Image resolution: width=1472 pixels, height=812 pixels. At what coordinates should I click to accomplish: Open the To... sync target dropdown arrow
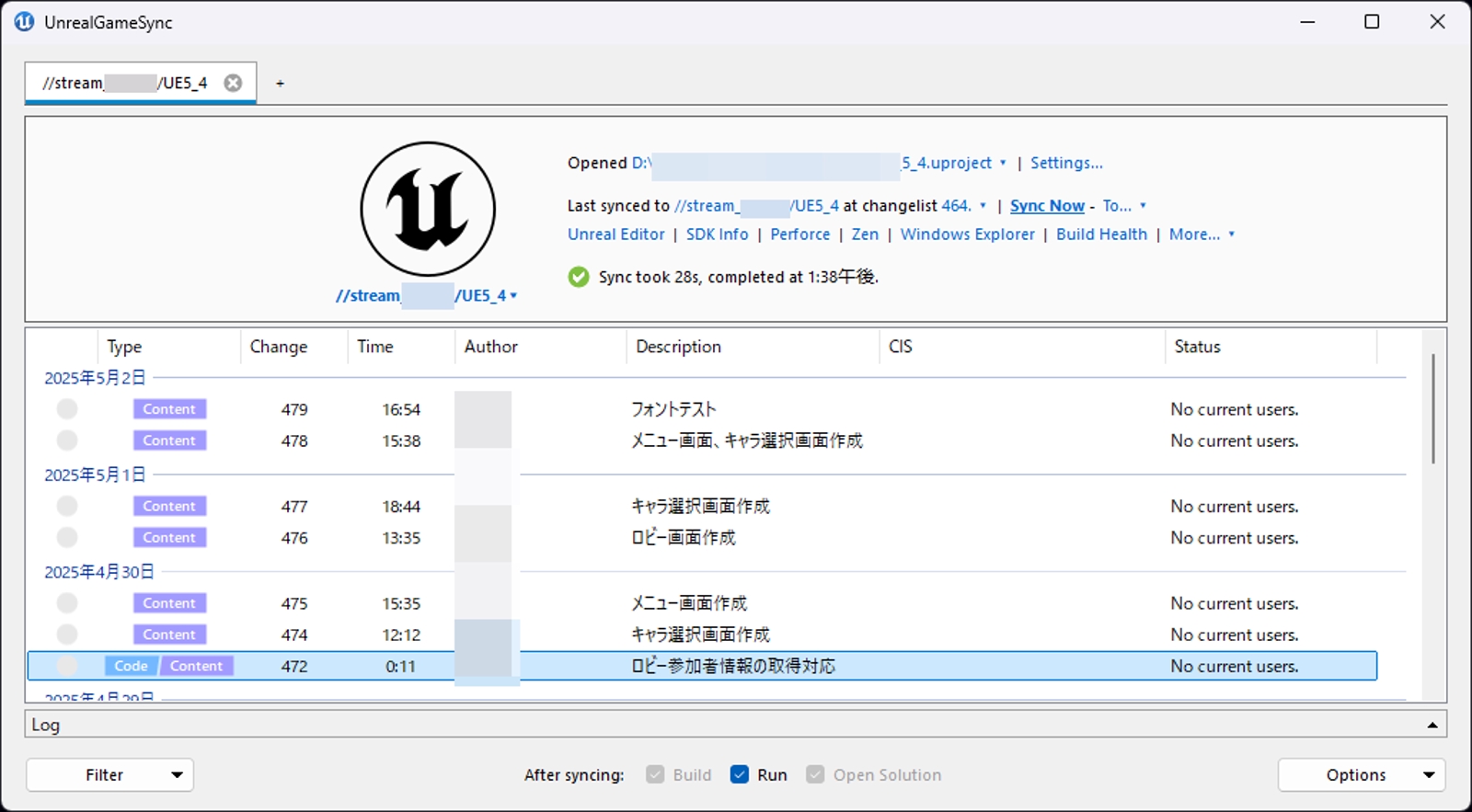pos(1143,206)
